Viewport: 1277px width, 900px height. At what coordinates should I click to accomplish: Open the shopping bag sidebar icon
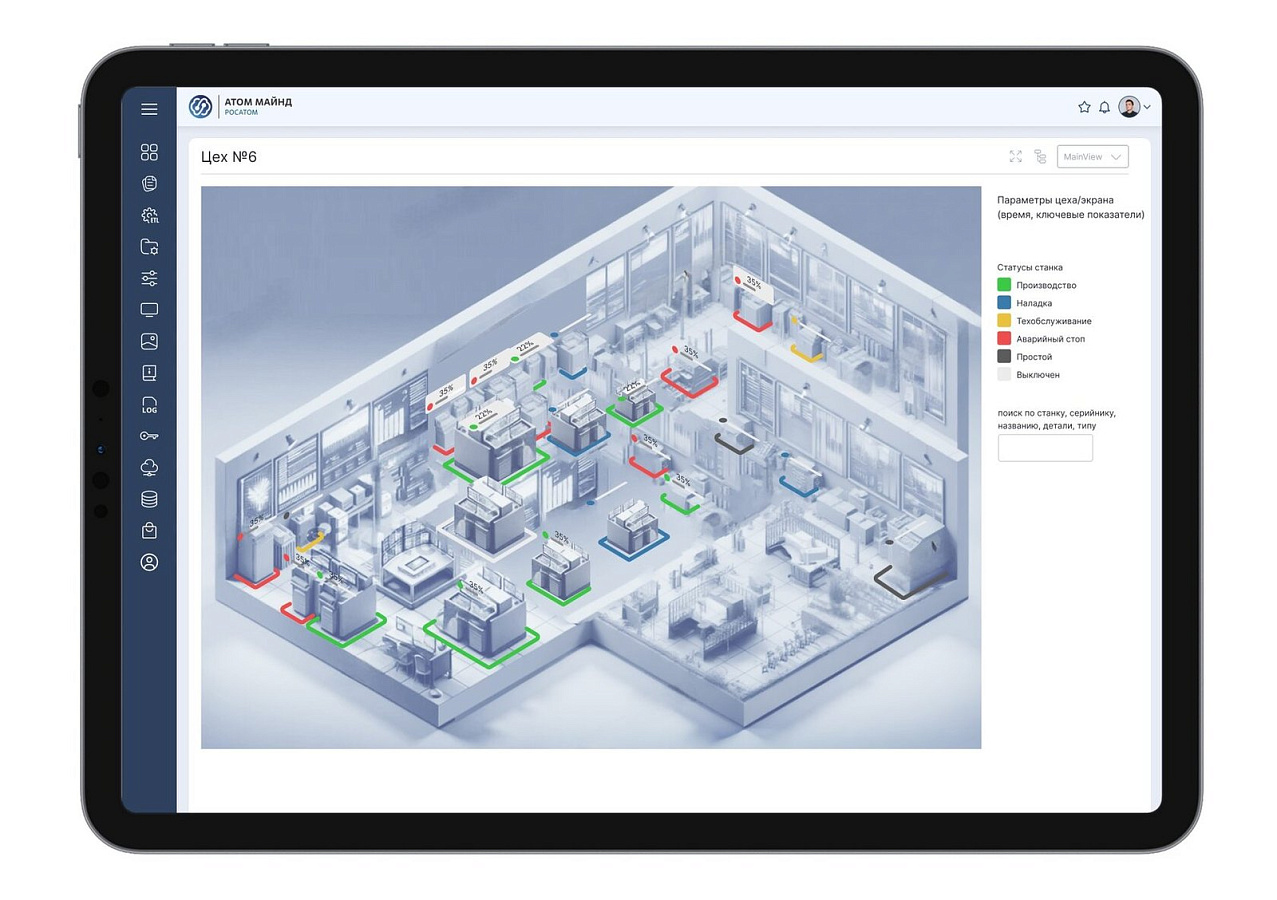149,530
